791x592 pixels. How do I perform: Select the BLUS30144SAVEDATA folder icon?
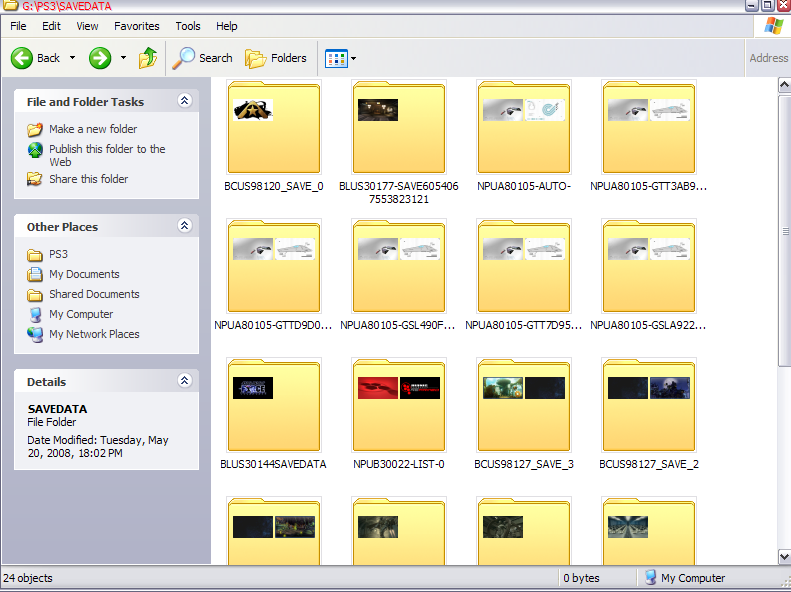click(x=274, y=405)
